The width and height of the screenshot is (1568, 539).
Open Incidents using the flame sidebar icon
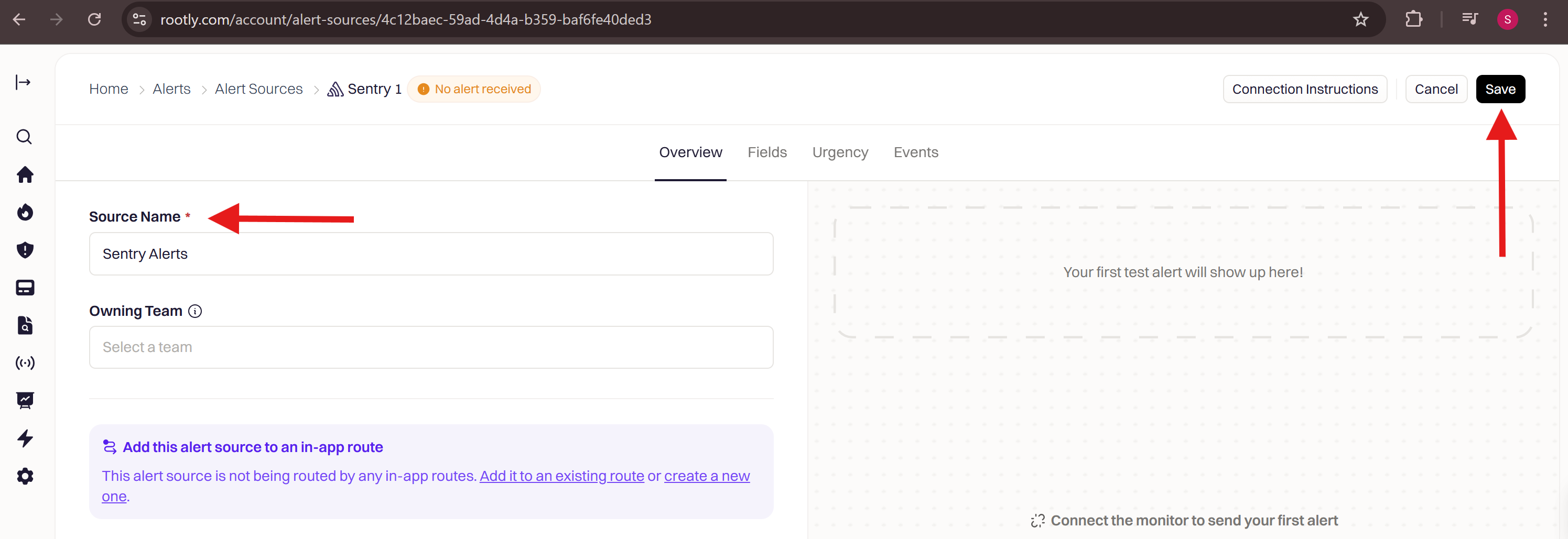point(24,212)
